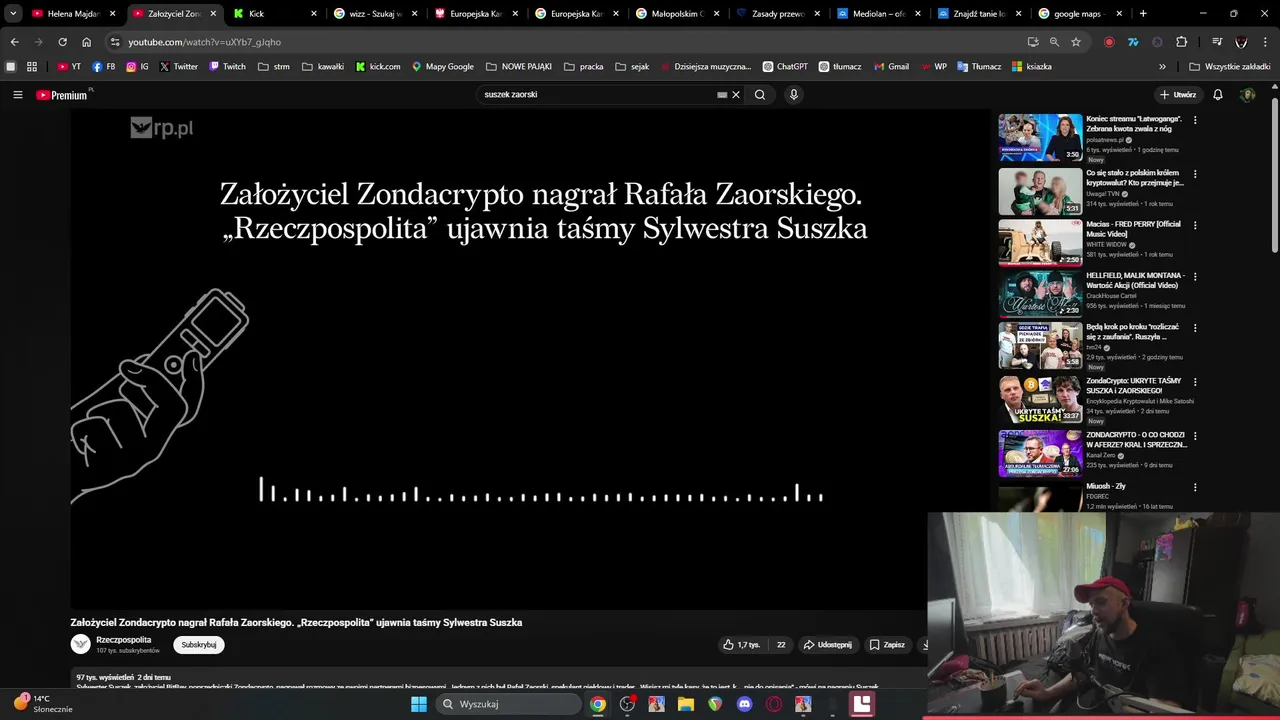
Task: Open 'ZONDACRYPTO - O CO CHODZI W AFERZE' thumbnail
Action: coord(1040,453)
